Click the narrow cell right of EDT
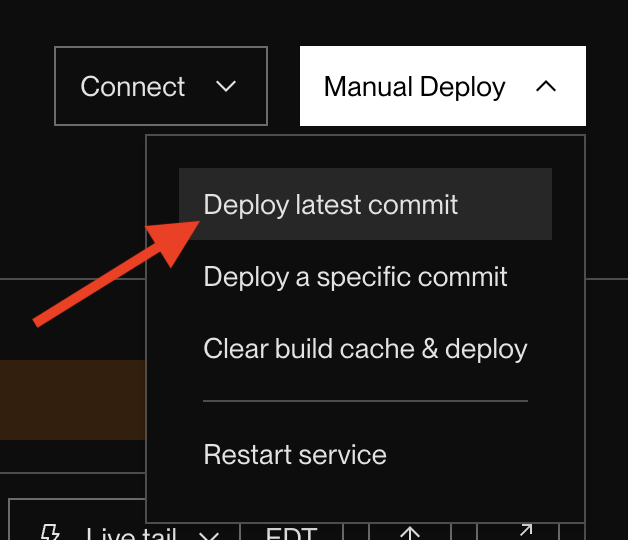The width and height of the screenshot is (628, 540). click(356, 532)
